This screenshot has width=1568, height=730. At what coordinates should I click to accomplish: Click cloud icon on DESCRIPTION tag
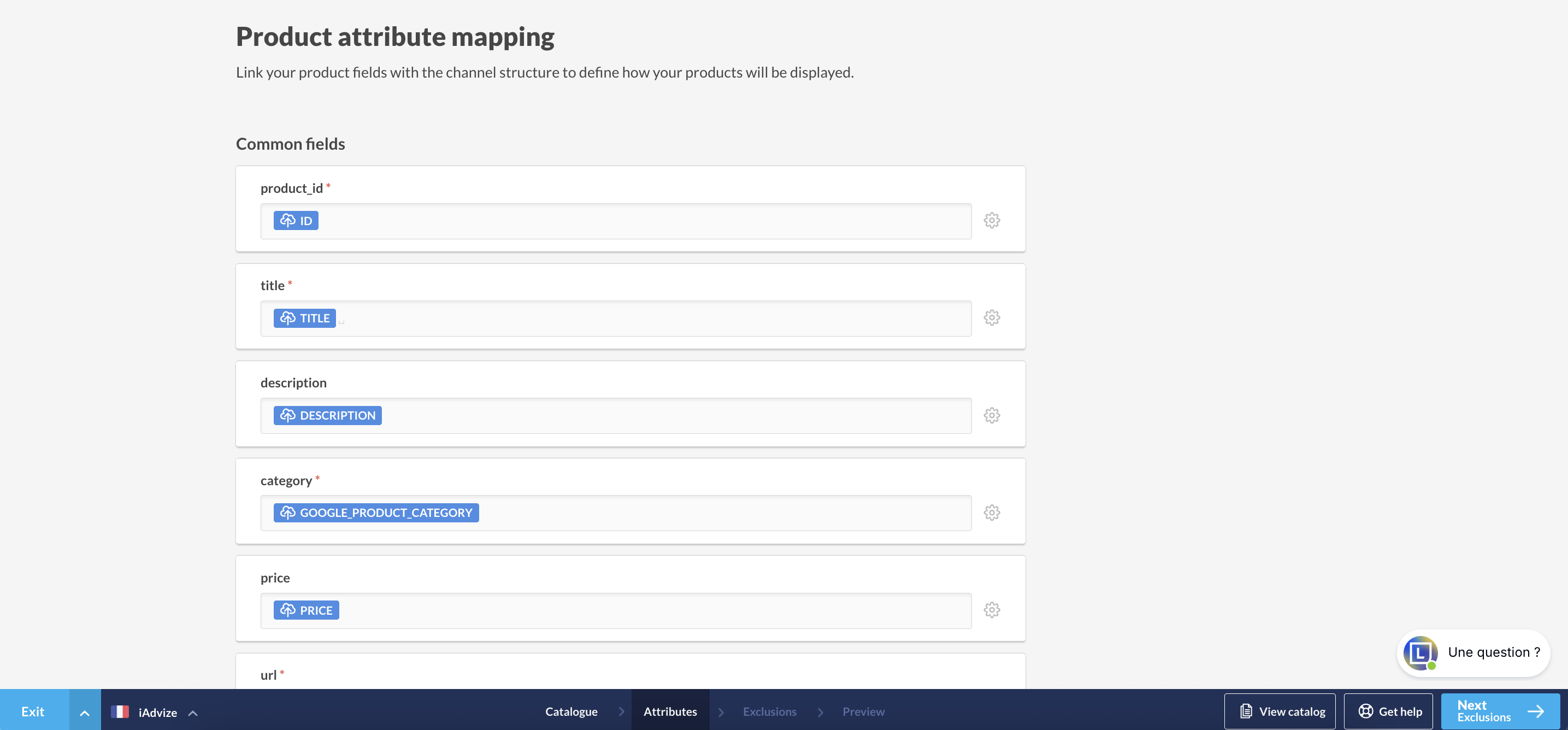point(287,415)
